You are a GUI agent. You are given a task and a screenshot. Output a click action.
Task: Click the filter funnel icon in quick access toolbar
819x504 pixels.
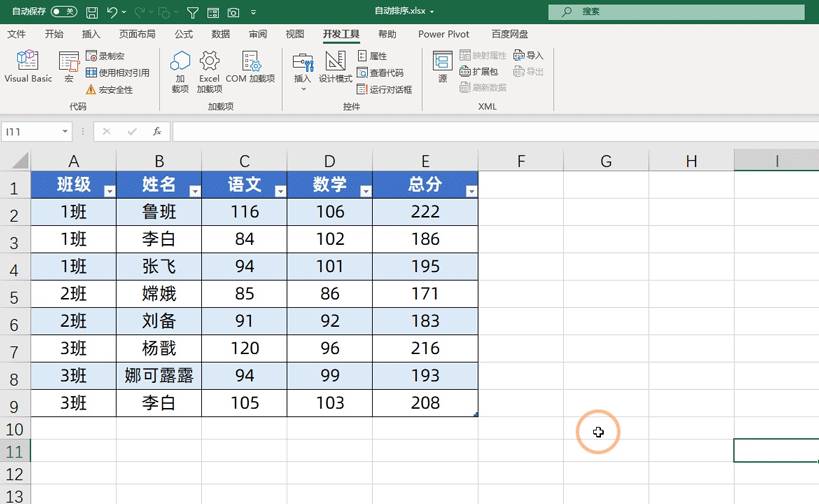coord(193,12)
